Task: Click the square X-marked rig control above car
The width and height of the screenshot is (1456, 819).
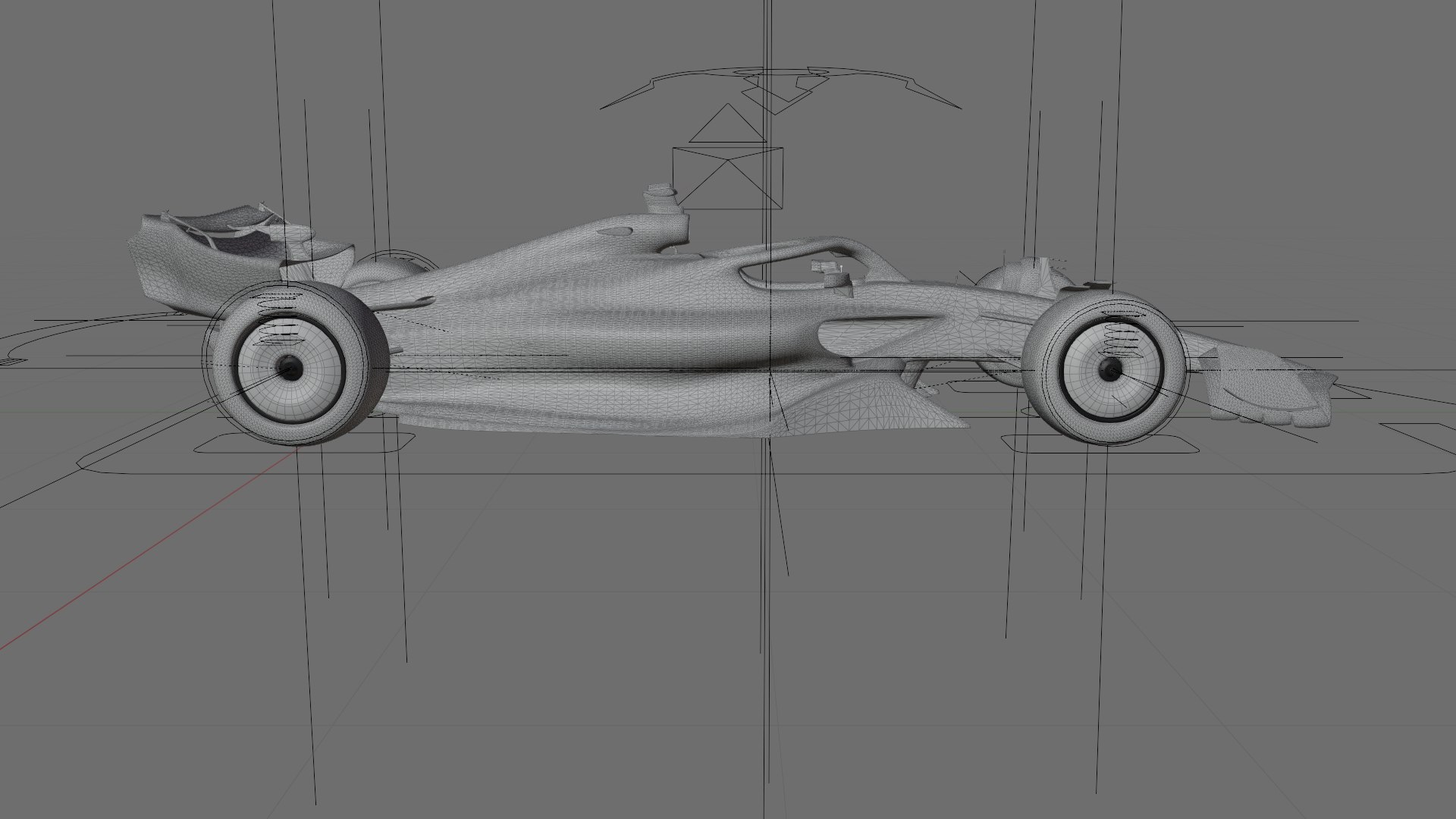Action: [x=727, y=178]
